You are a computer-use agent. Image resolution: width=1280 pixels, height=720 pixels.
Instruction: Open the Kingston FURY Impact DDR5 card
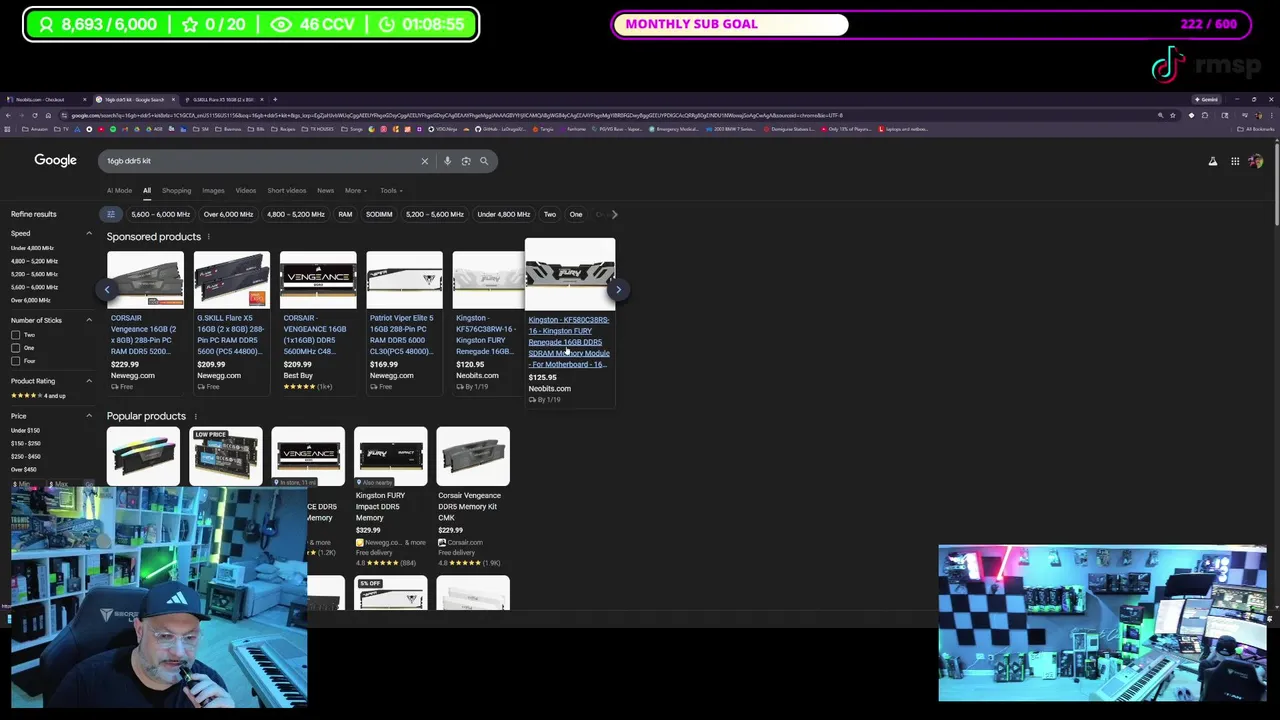click(390, 495)
